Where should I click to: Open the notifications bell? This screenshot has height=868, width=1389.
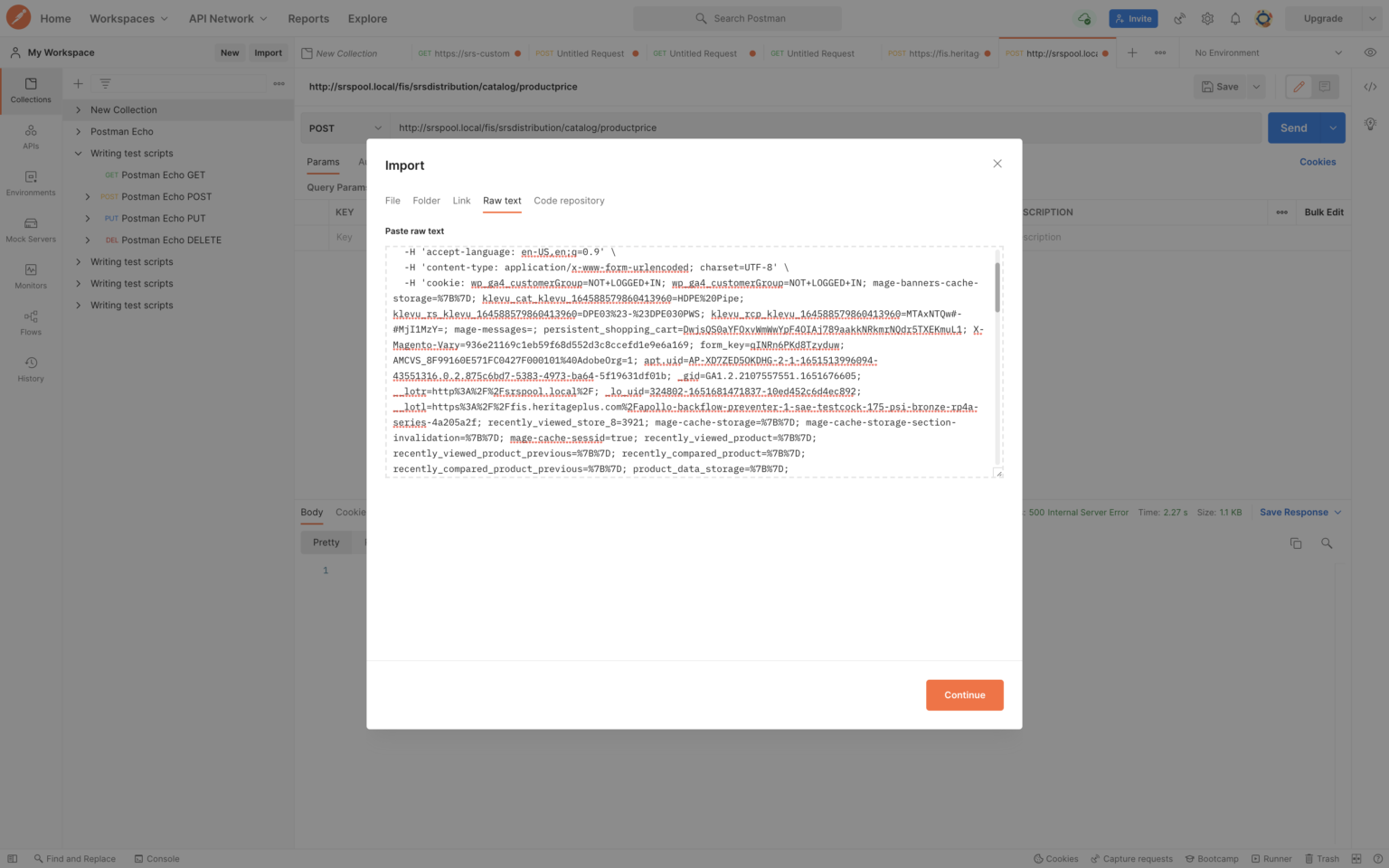[1235, 18]
